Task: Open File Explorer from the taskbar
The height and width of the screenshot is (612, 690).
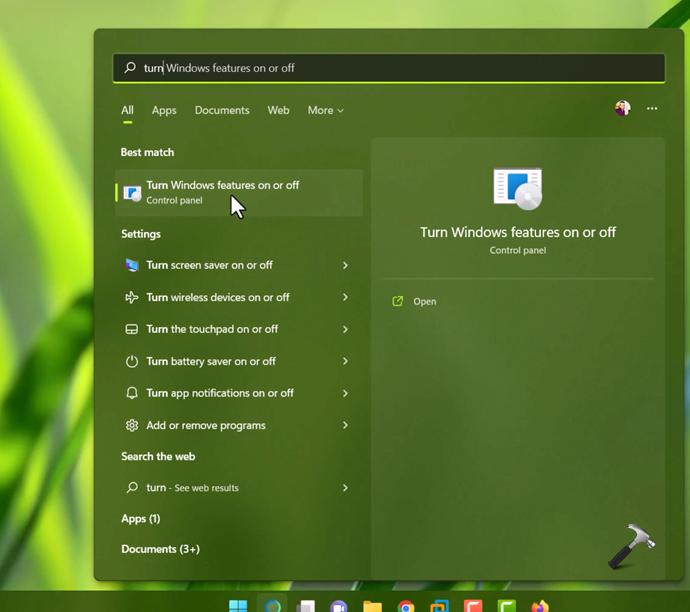Action: (x=372, y=606)
